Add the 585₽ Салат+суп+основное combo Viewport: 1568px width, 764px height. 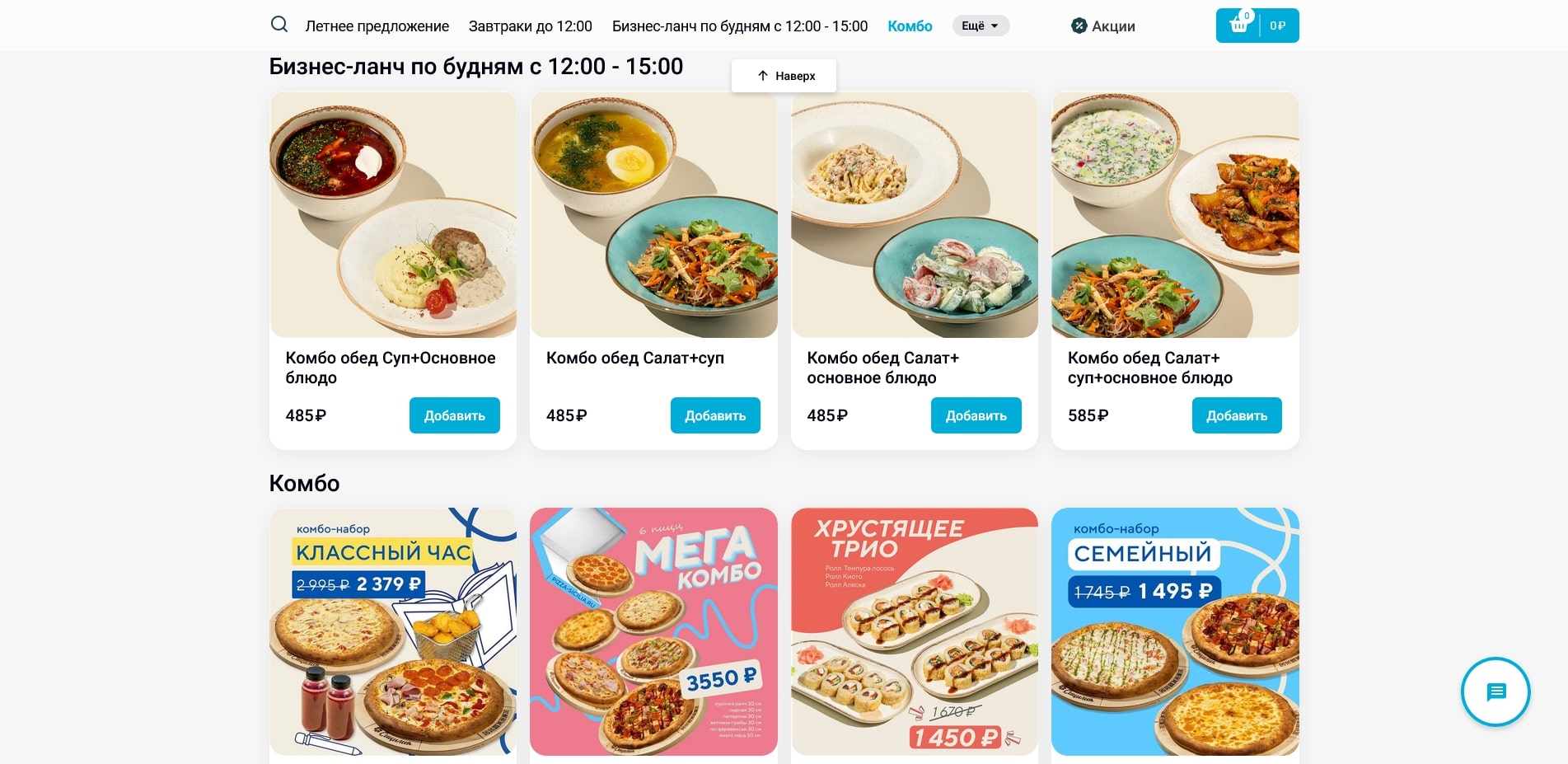(x=1237, y=415)
